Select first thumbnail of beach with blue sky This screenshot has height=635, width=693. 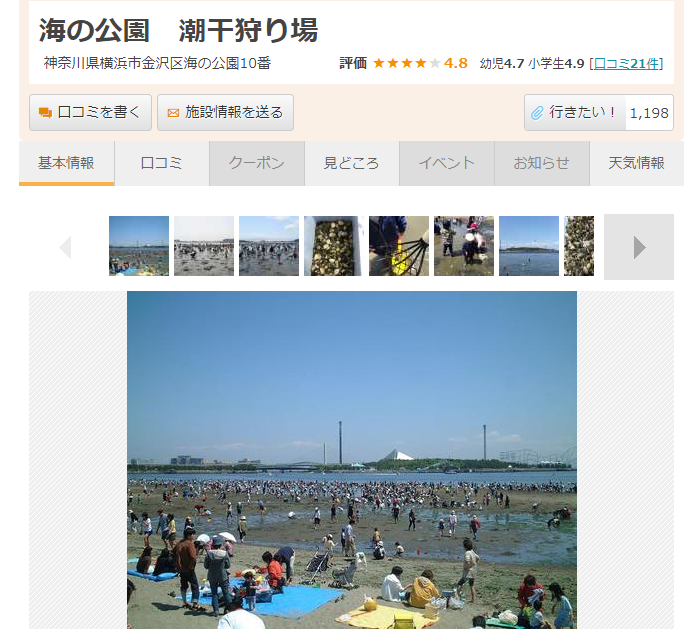pos(139,246)
